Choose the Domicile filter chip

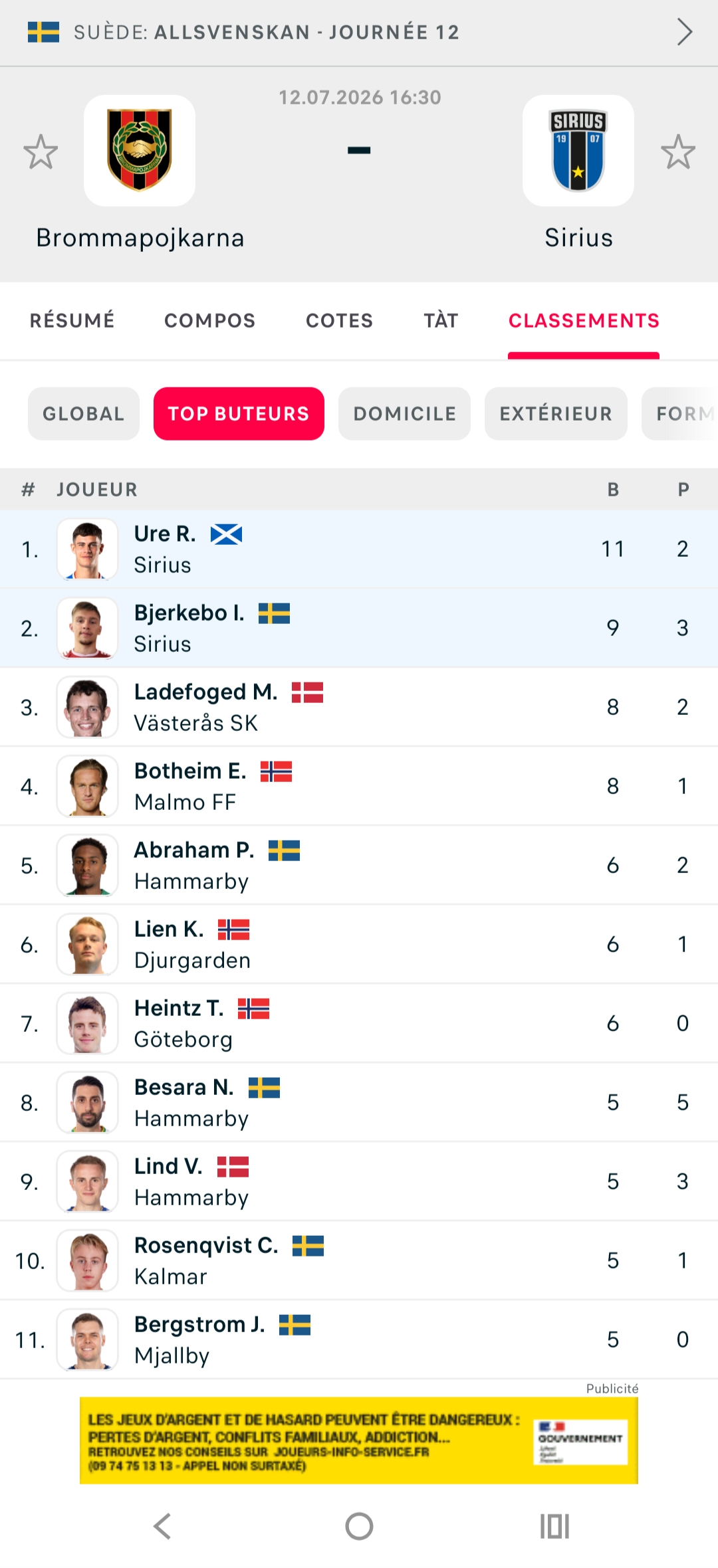pos(405,414)
